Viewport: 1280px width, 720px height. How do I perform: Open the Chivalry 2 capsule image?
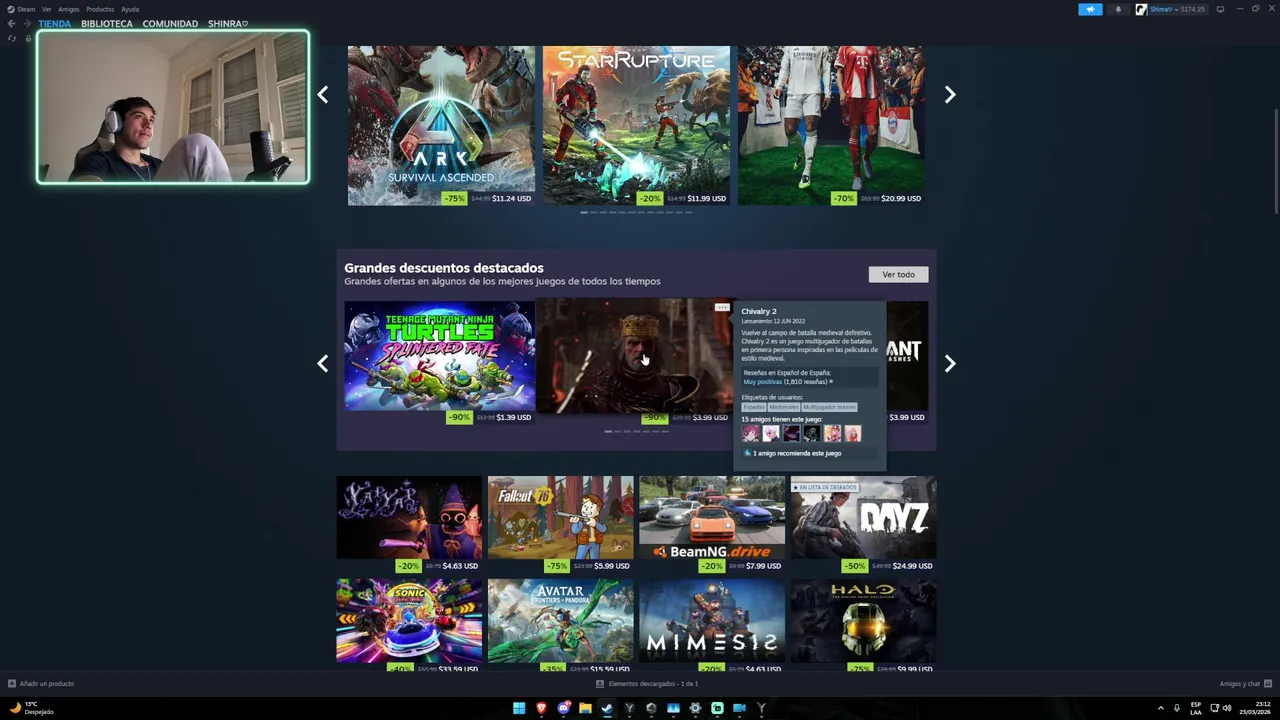634,355
